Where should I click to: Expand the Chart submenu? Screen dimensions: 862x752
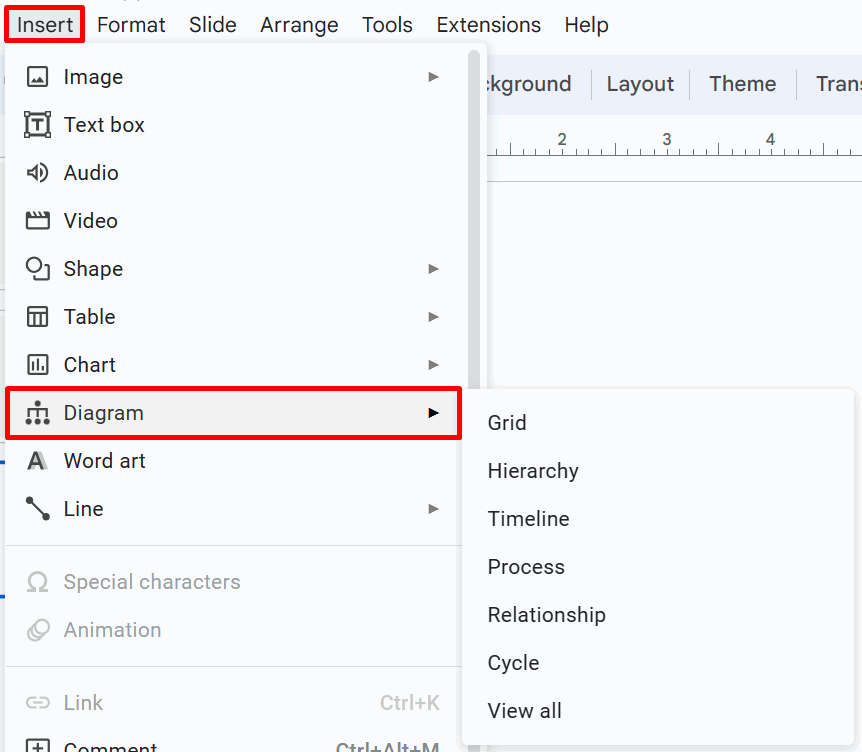(x=434, y=364)
